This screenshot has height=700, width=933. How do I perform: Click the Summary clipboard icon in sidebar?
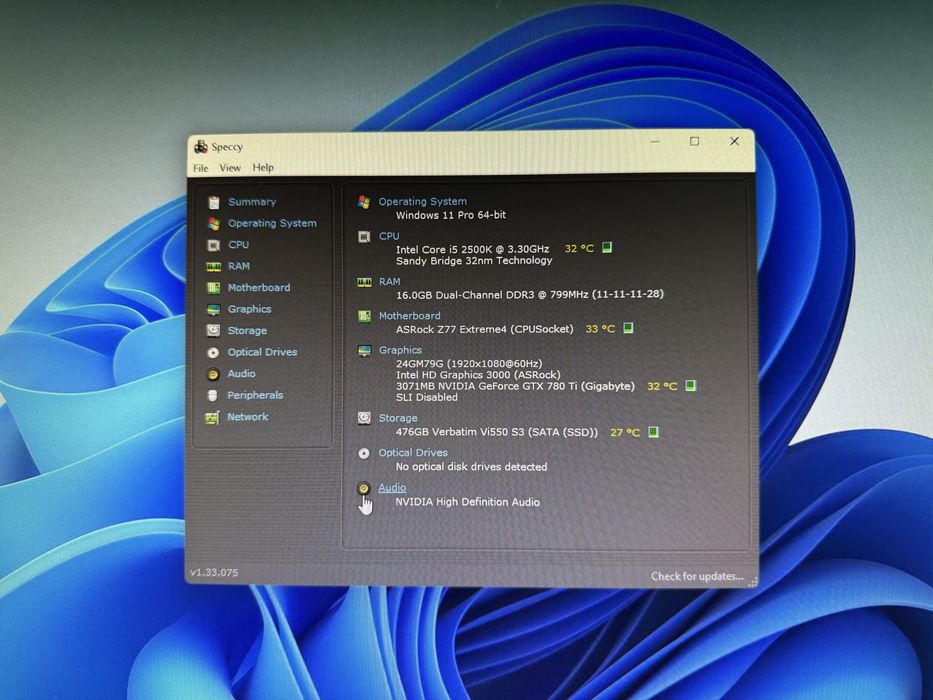point(214,202)
